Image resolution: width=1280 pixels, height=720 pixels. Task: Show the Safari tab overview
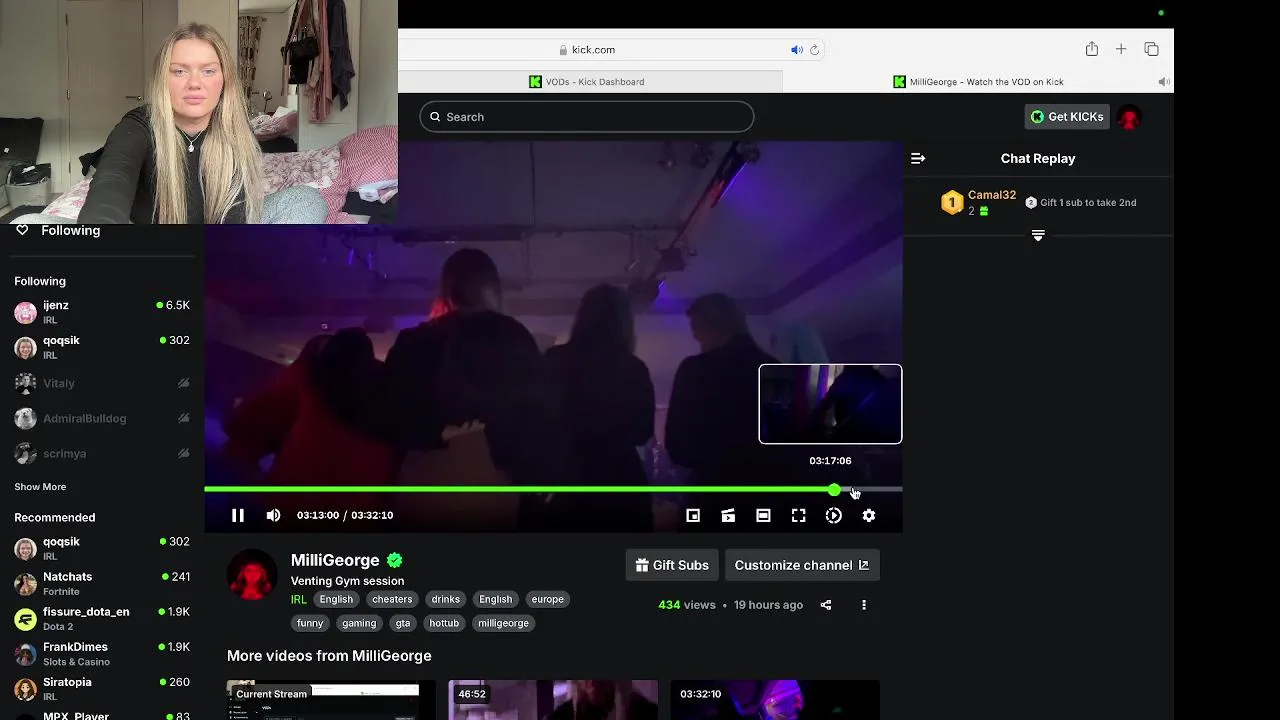1151,49
